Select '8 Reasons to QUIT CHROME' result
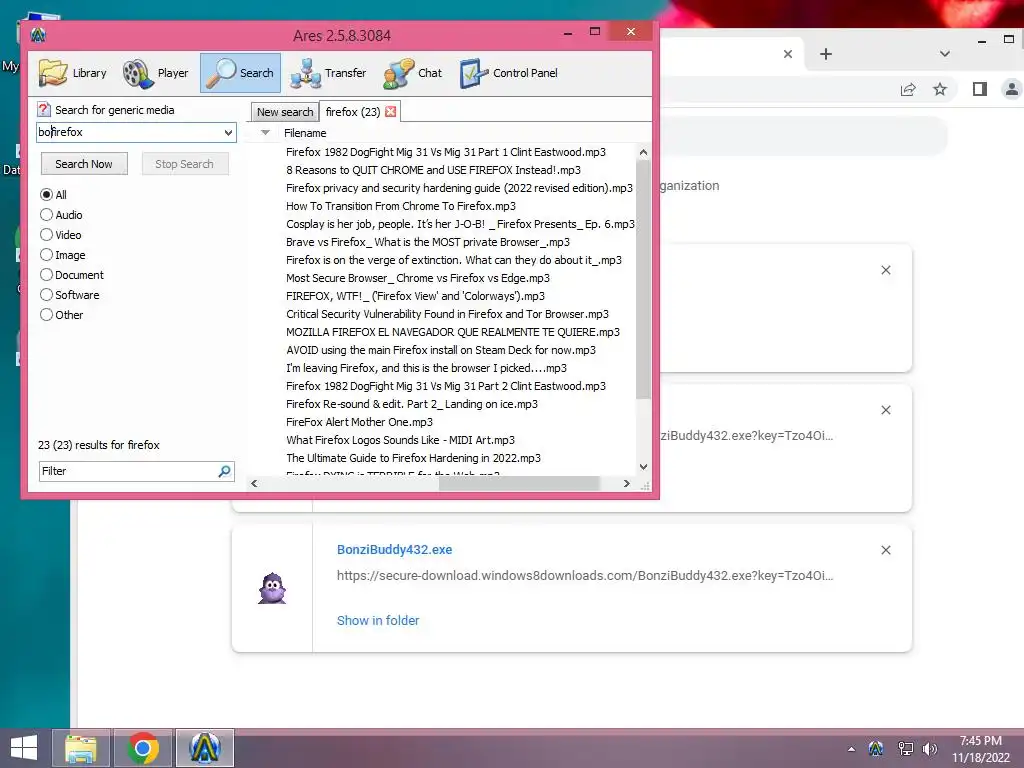Viewport: 1024px width, 768px height. coord(433,170)
